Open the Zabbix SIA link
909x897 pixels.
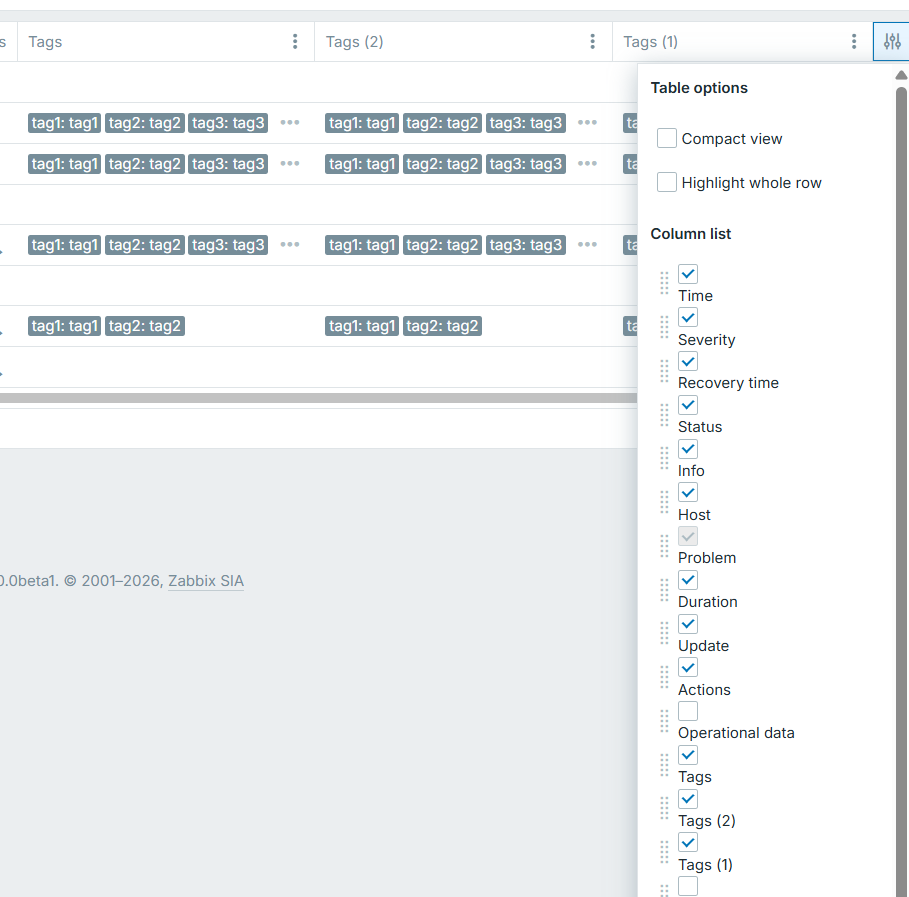(x=205, y=581)
